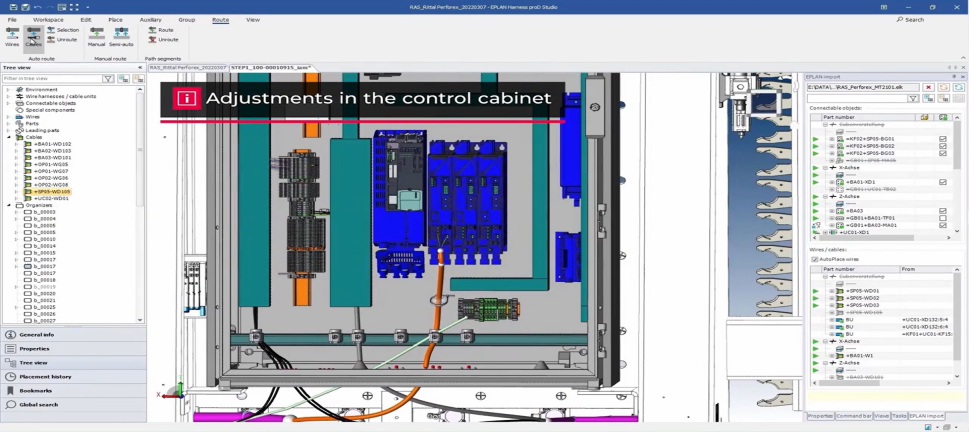Route the current Selection in Auto route
This screenshot has height=433, width=970.
(x=63, y=30)
